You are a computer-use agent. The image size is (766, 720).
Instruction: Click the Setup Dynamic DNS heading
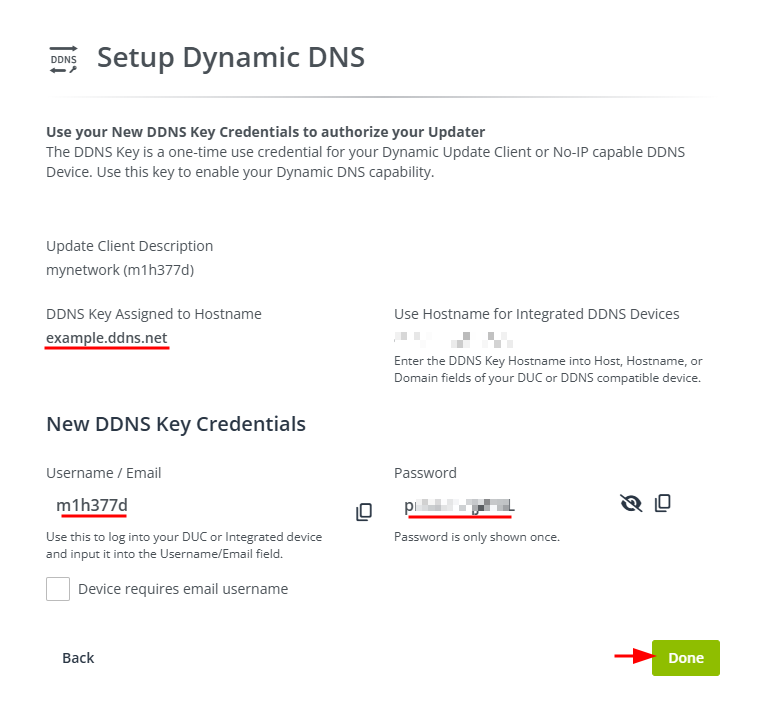(x=231, y=58)
